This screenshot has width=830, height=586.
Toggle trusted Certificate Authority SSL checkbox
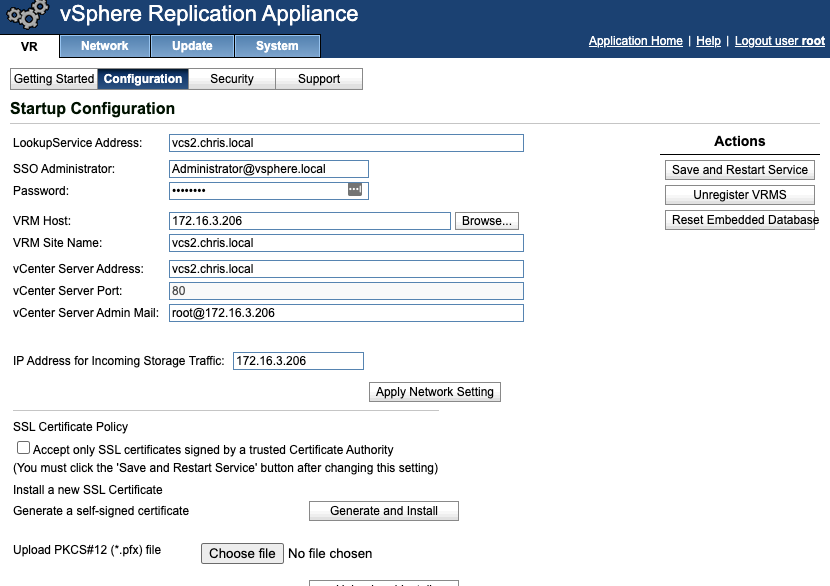23,448
